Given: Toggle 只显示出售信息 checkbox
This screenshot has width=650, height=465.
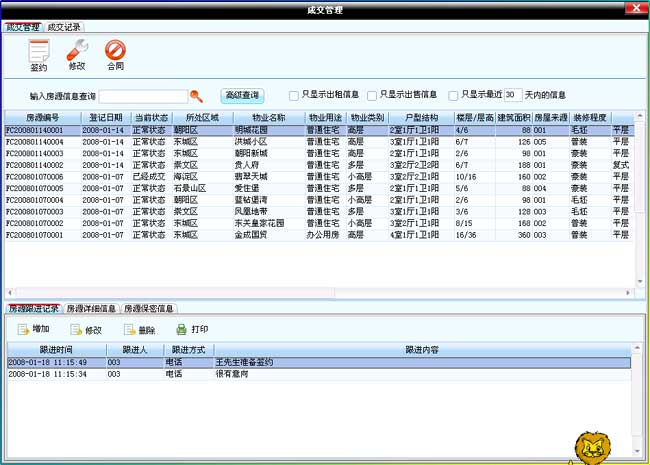Looking at the screenshot, I should [x=372, y=96].
